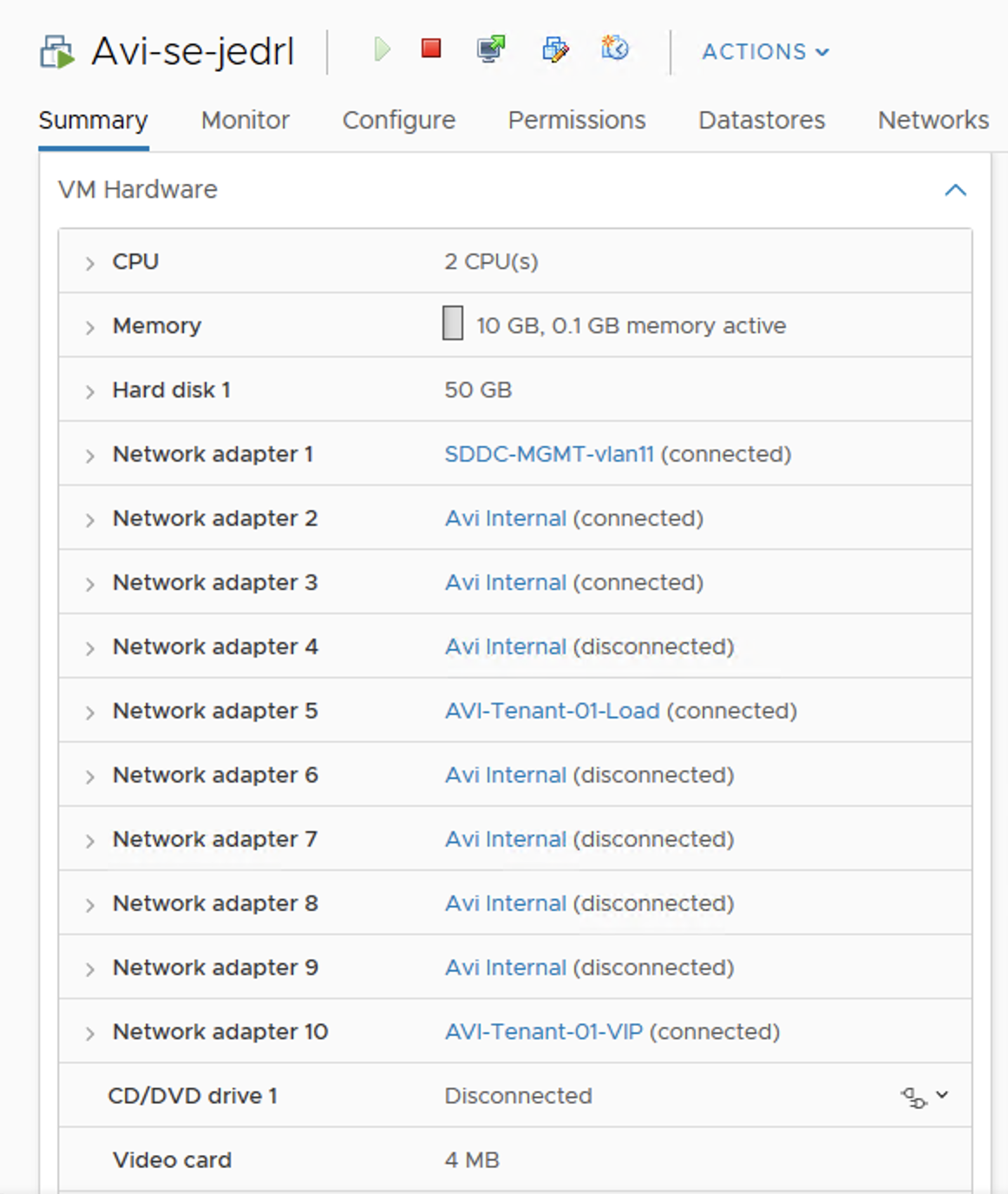The width and height of the screenshot is (1008, 1194).
Task: Click the 50 GB hard disk value
Action: tap(478, 390)
